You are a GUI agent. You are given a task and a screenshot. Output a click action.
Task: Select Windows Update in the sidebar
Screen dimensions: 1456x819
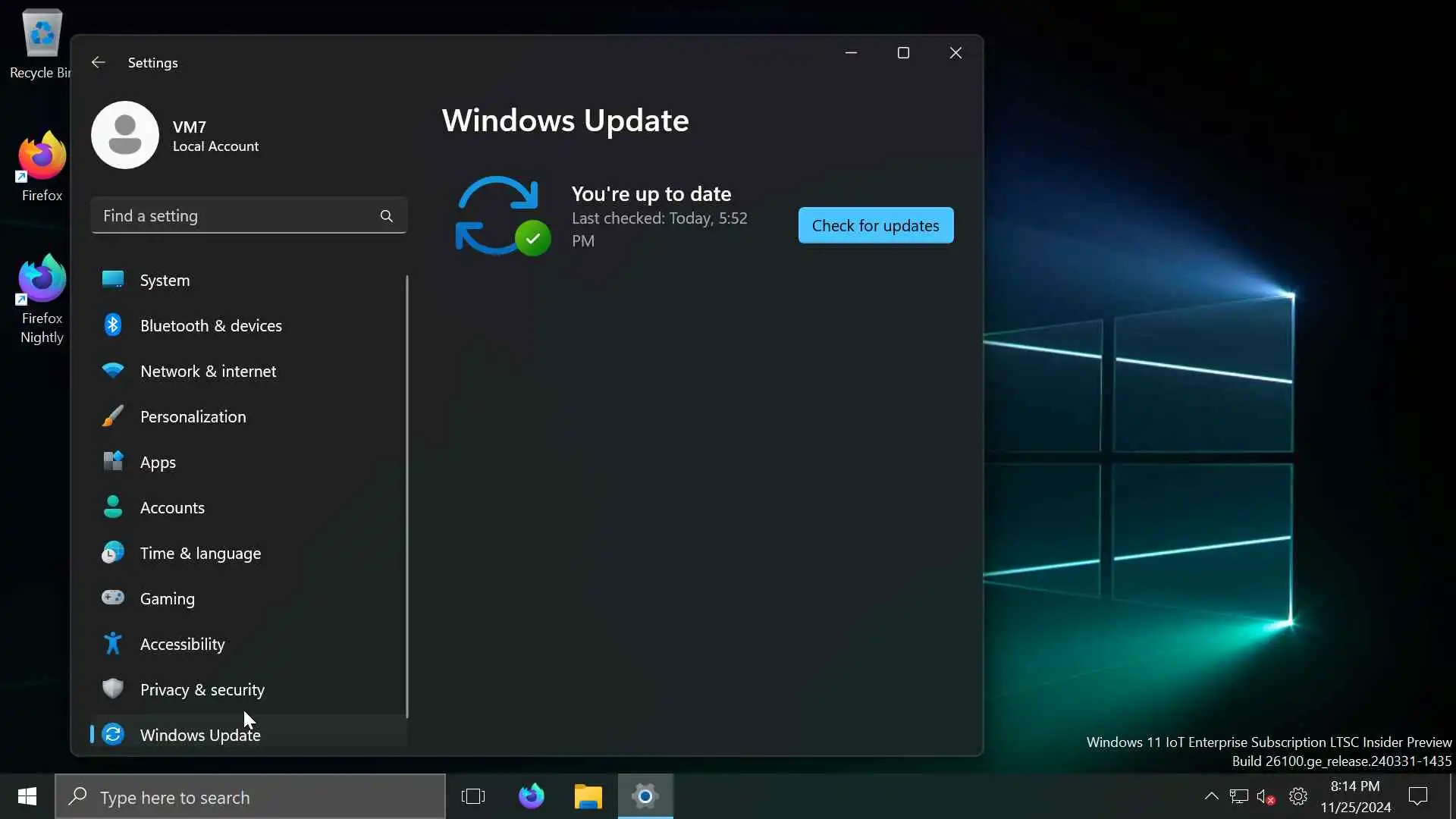tap(200, 735)
